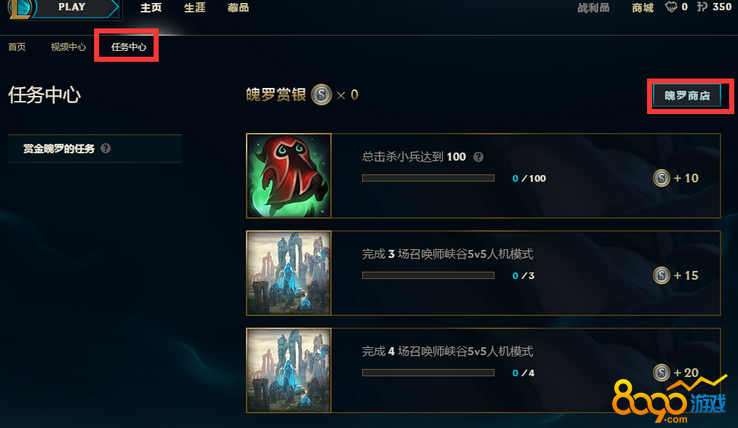This screenshot has width=738, height=428.
Task: Click the coin icon beside +10 reward
Action: (x=661, y=178)
